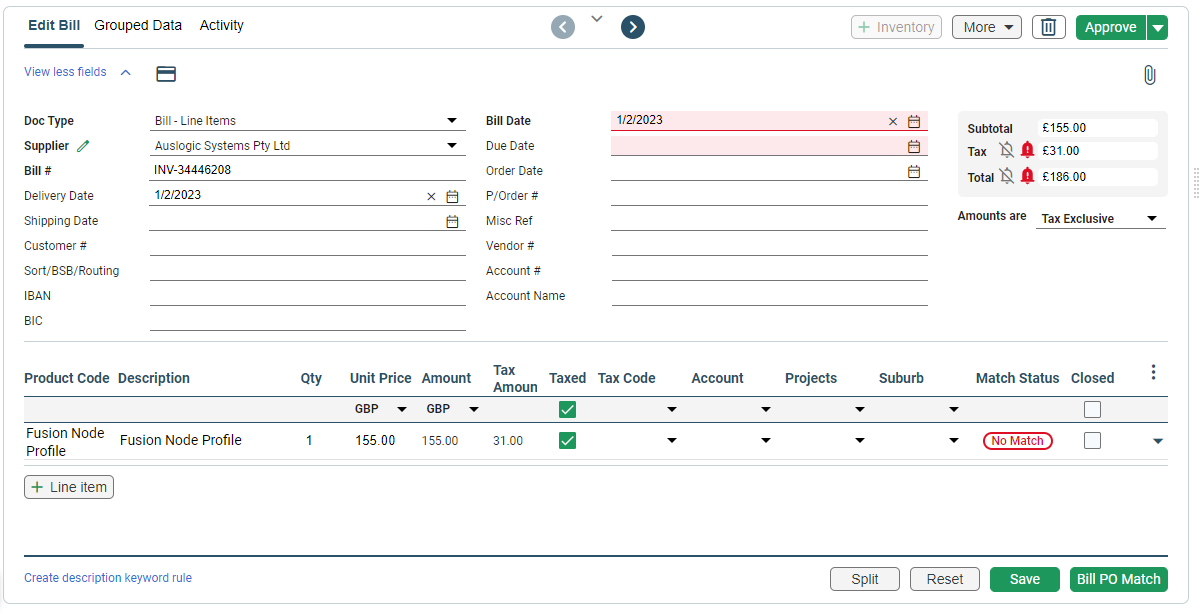The width and height of the screenshot is (1200, 616).
Task: Click muted bell icon beside Total
Action: [x=1006, y=176]
